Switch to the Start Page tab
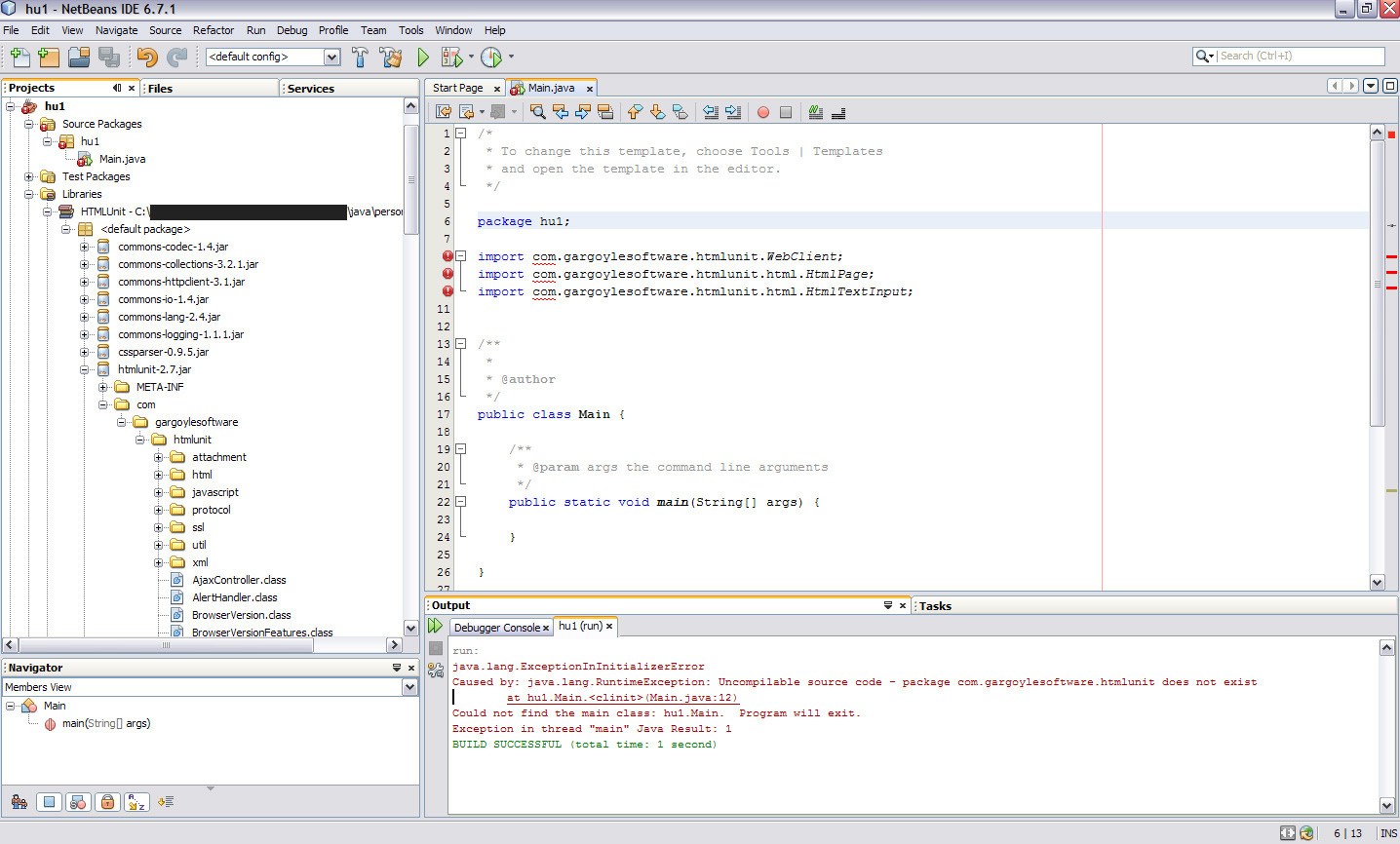The width and height of the screenshot is (1400, 844). (x=458, y=88)
